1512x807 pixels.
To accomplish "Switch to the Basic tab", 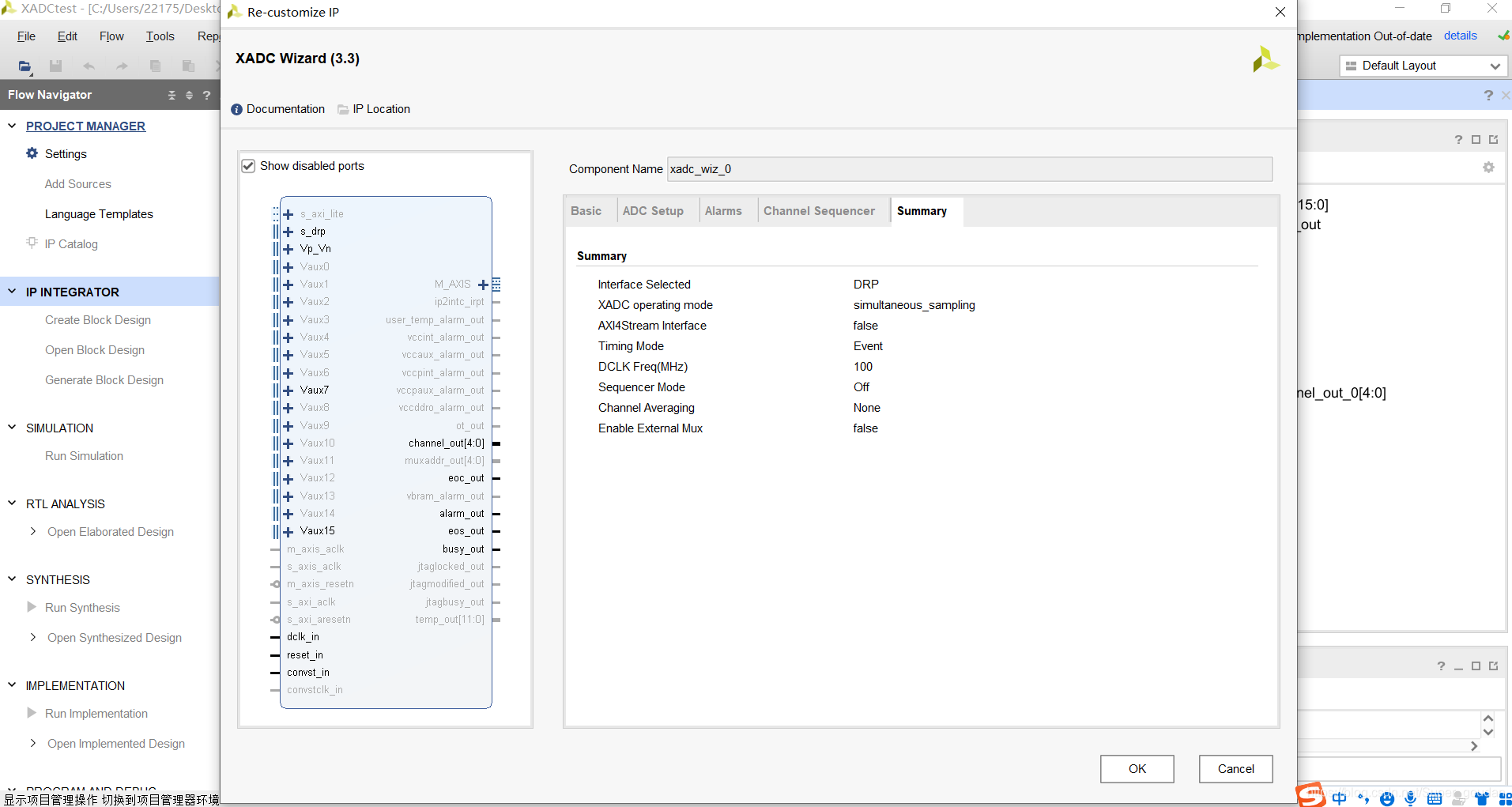I will pos(586,211).
